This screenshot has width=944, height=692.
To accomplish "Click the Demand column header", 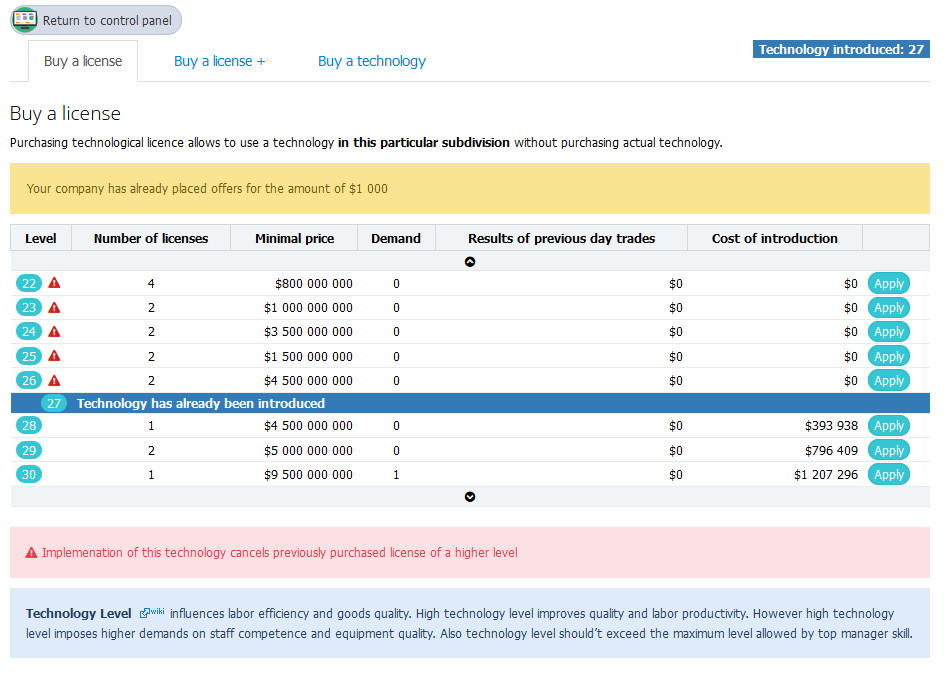I will (x=396, y=238).
